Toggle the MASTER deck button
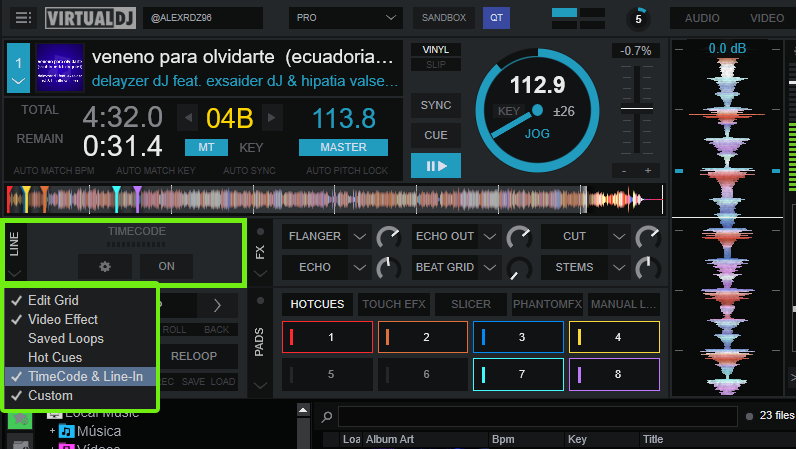799x449 pixels. pyautogui.click(x=343, y=147)
